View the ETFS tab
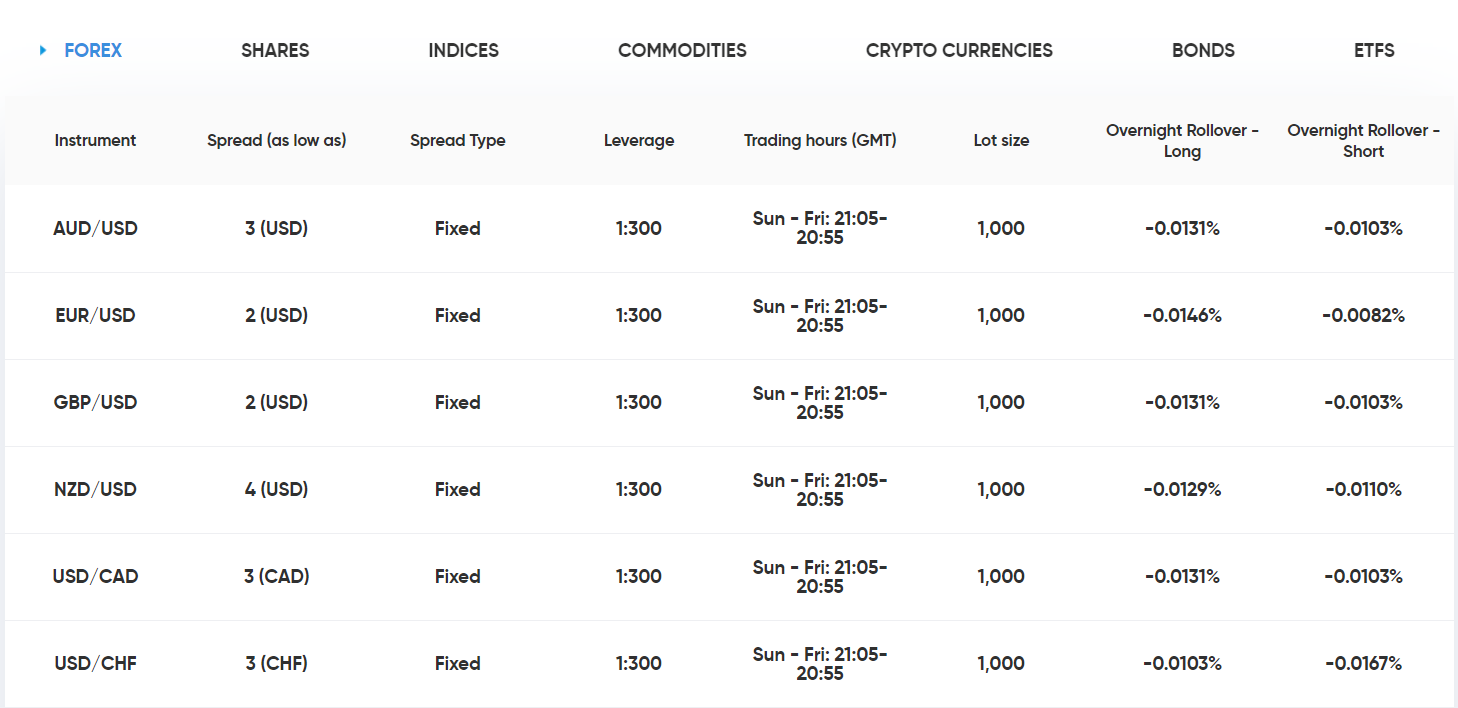Image resolution: width=1458 pixels, height=708 pixels. tap(1374, 50)
